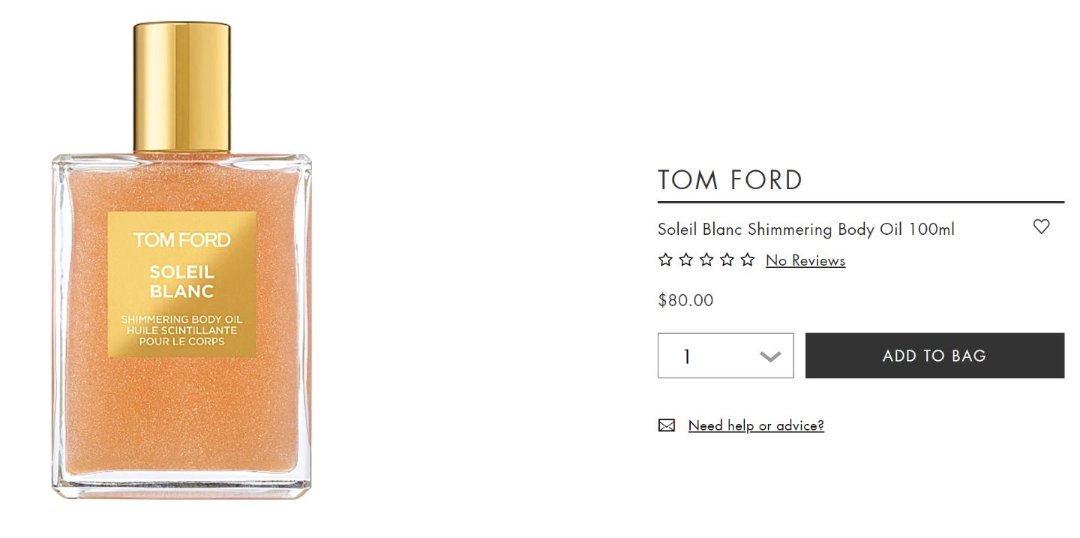Click the envelope help icon
This screenshot has height=538, width=1080.
(x=666, y=425)
